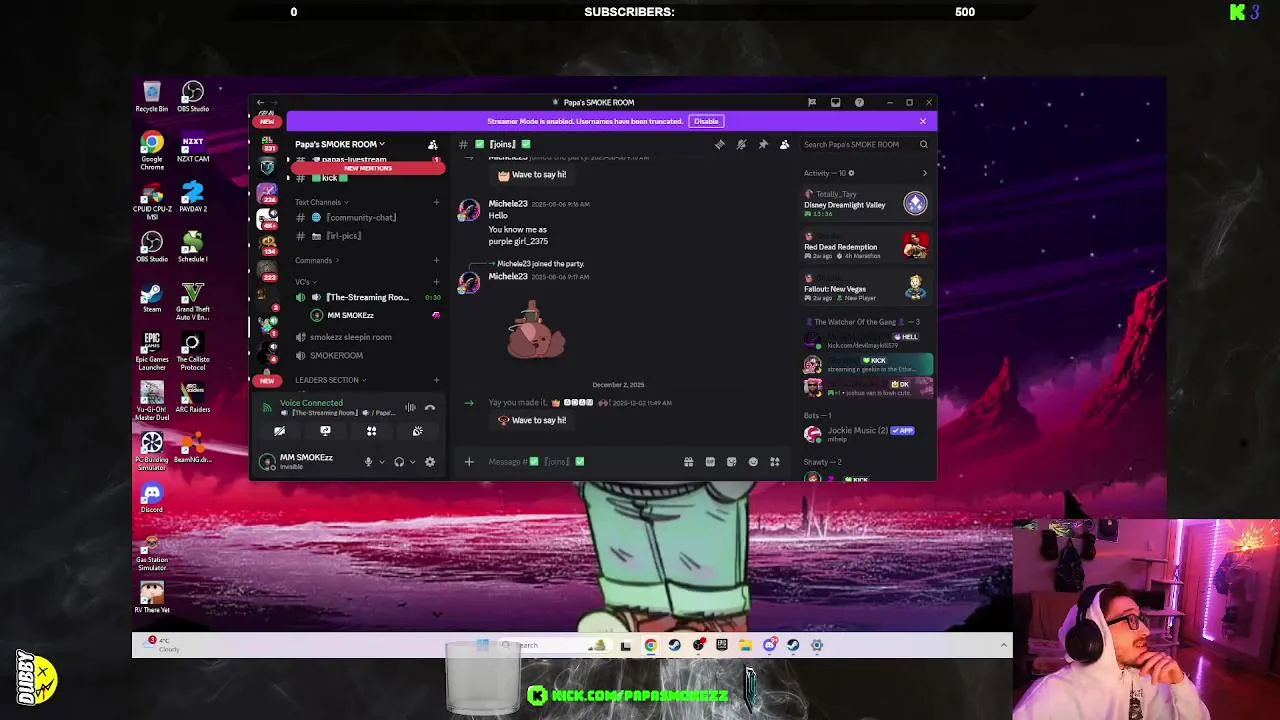This screenshot has height=720, width=1280.
Task: Click back arrow in Discord title bar
Action: 260,102
